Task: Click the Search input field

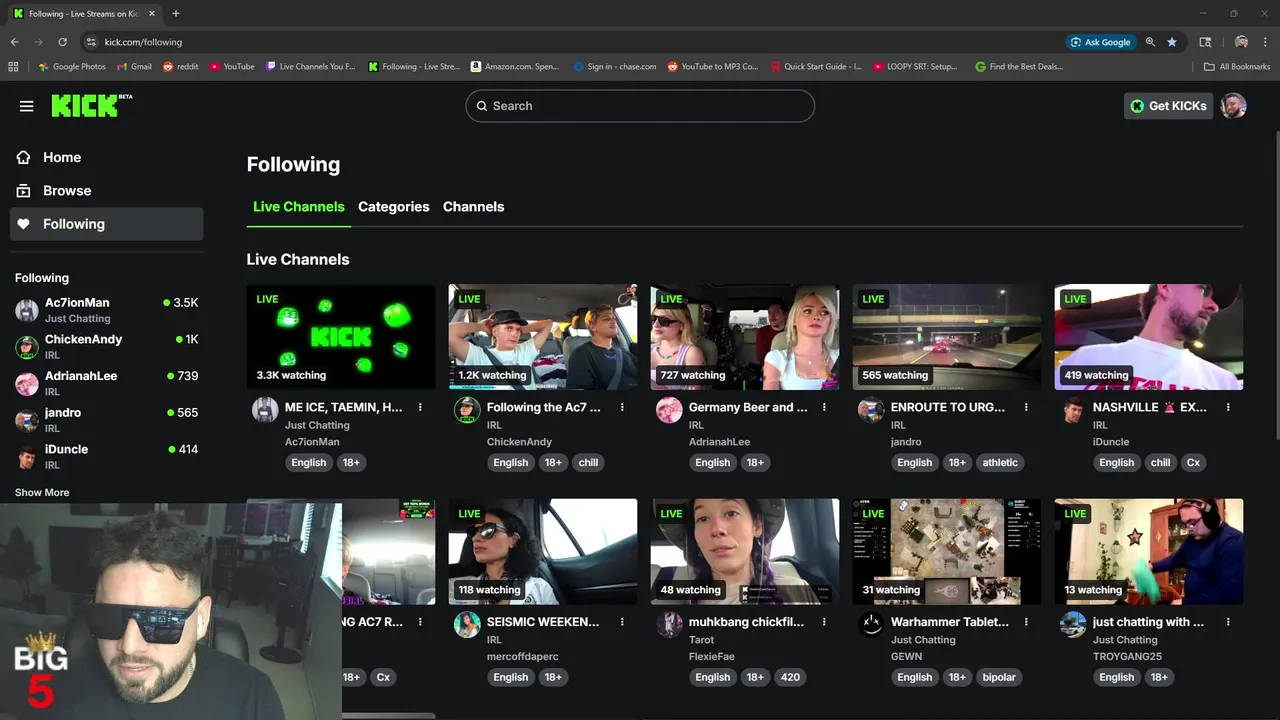Action: click(x=640, y=106)
